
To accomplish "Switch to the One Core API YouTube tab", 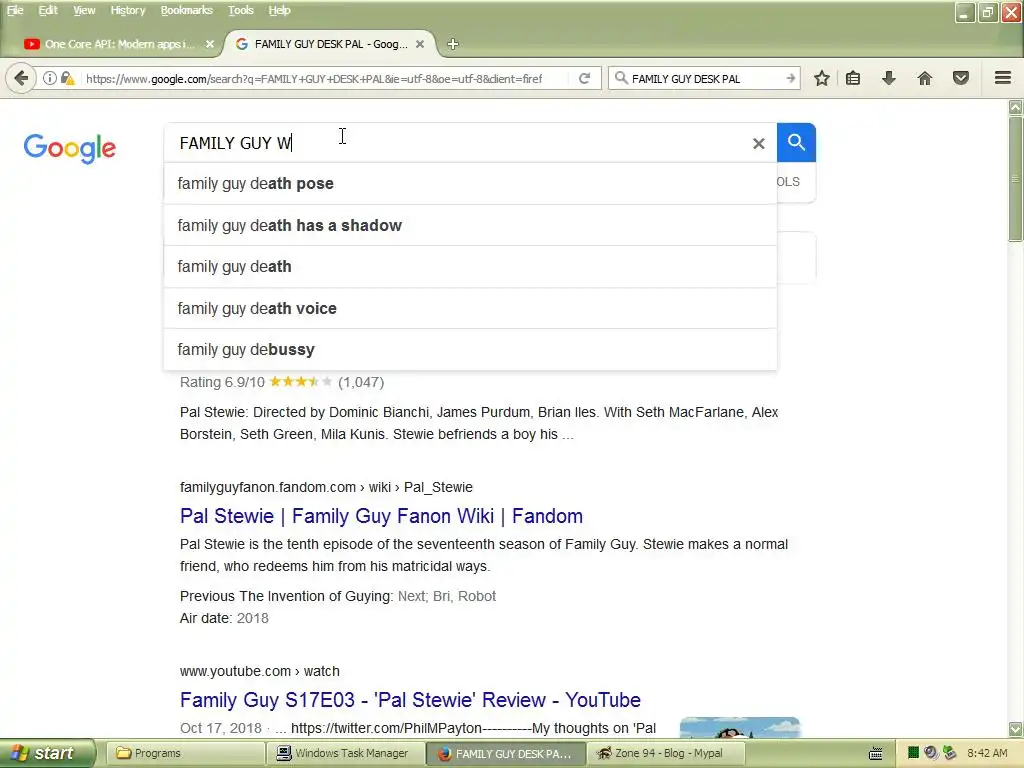I will 118,44.
